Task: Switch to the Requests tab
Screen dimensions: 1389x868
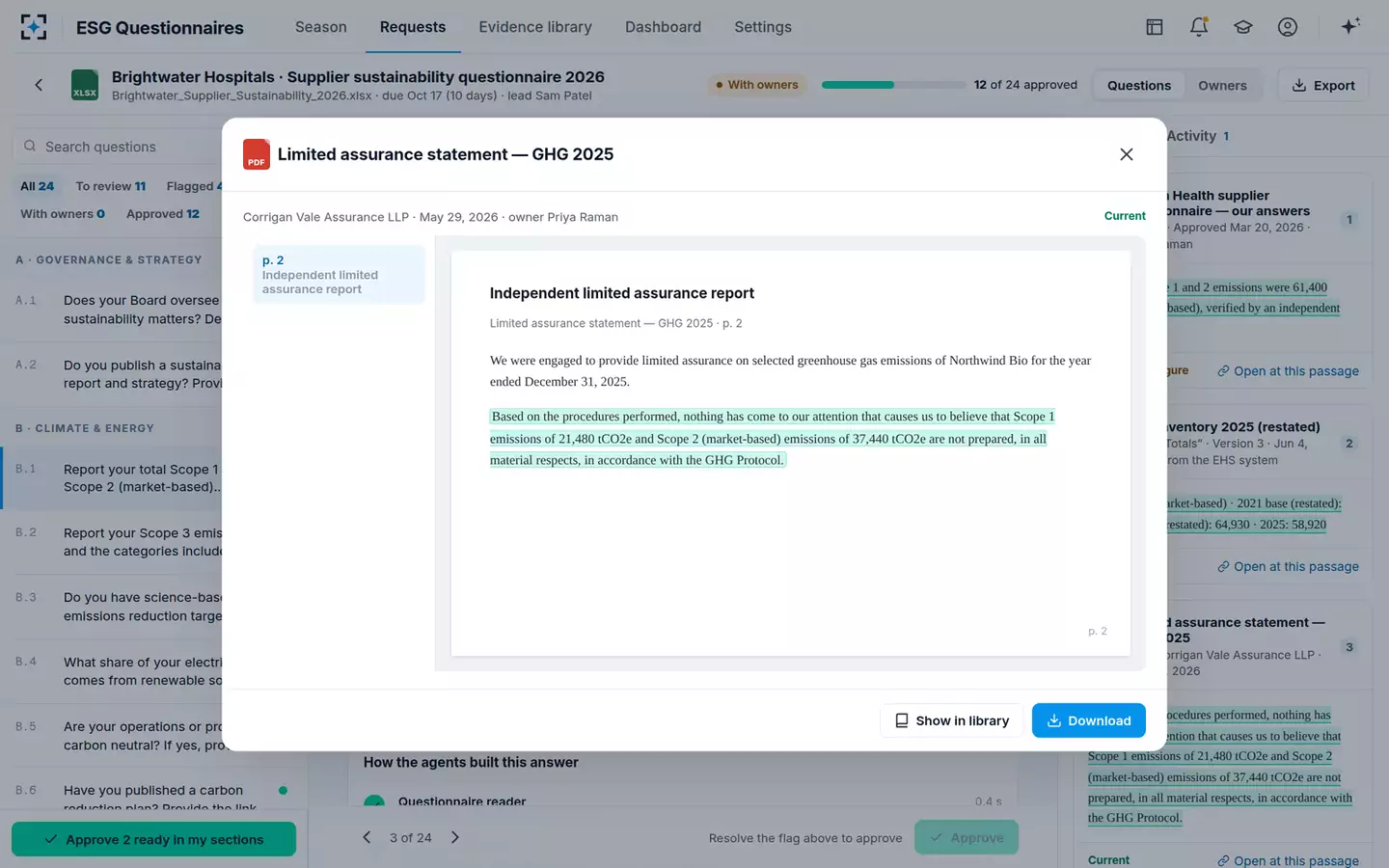Action: (x=413, y=27)
